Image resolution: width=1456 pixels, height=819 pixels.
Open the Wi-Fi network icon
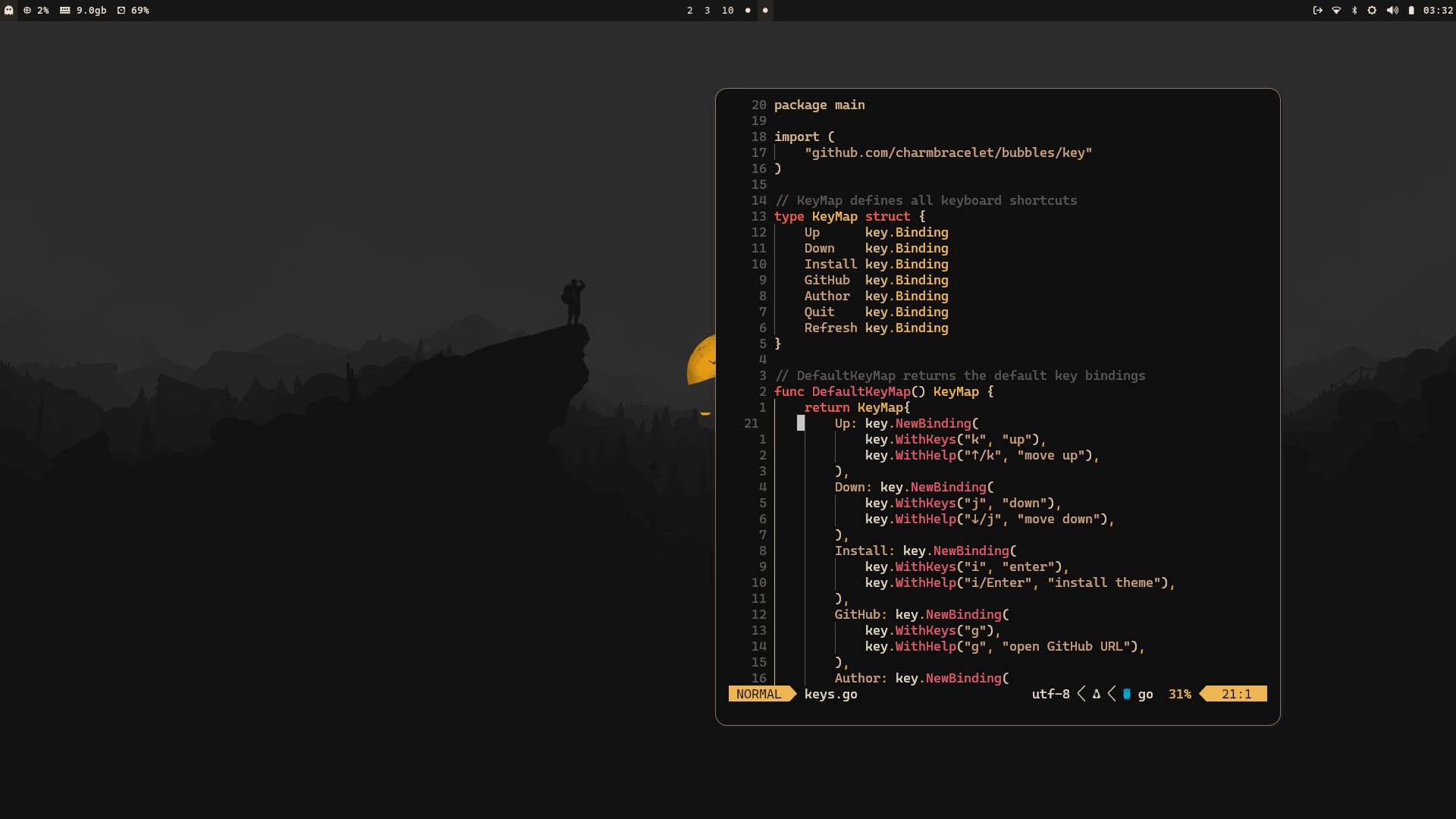click(1336, 11)
